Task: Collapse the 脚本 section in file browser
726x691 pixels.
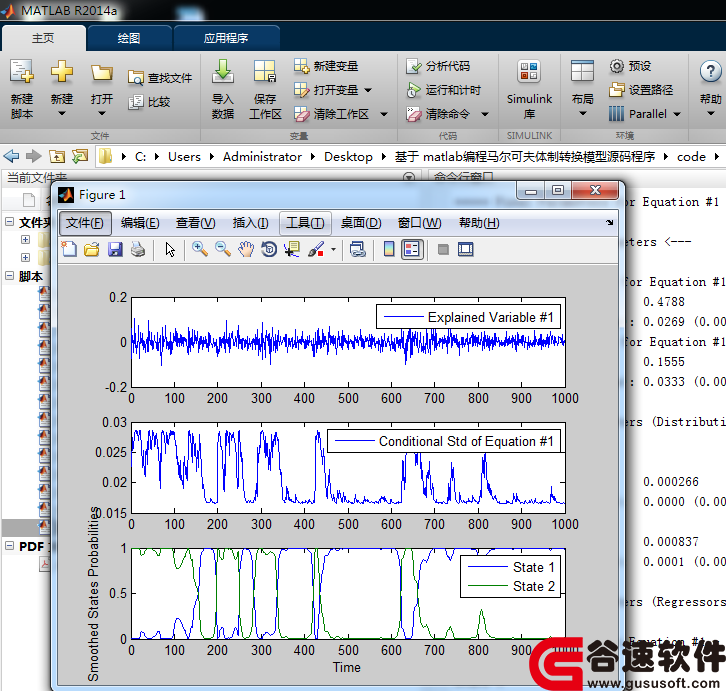Action: (x=9, y=276)
